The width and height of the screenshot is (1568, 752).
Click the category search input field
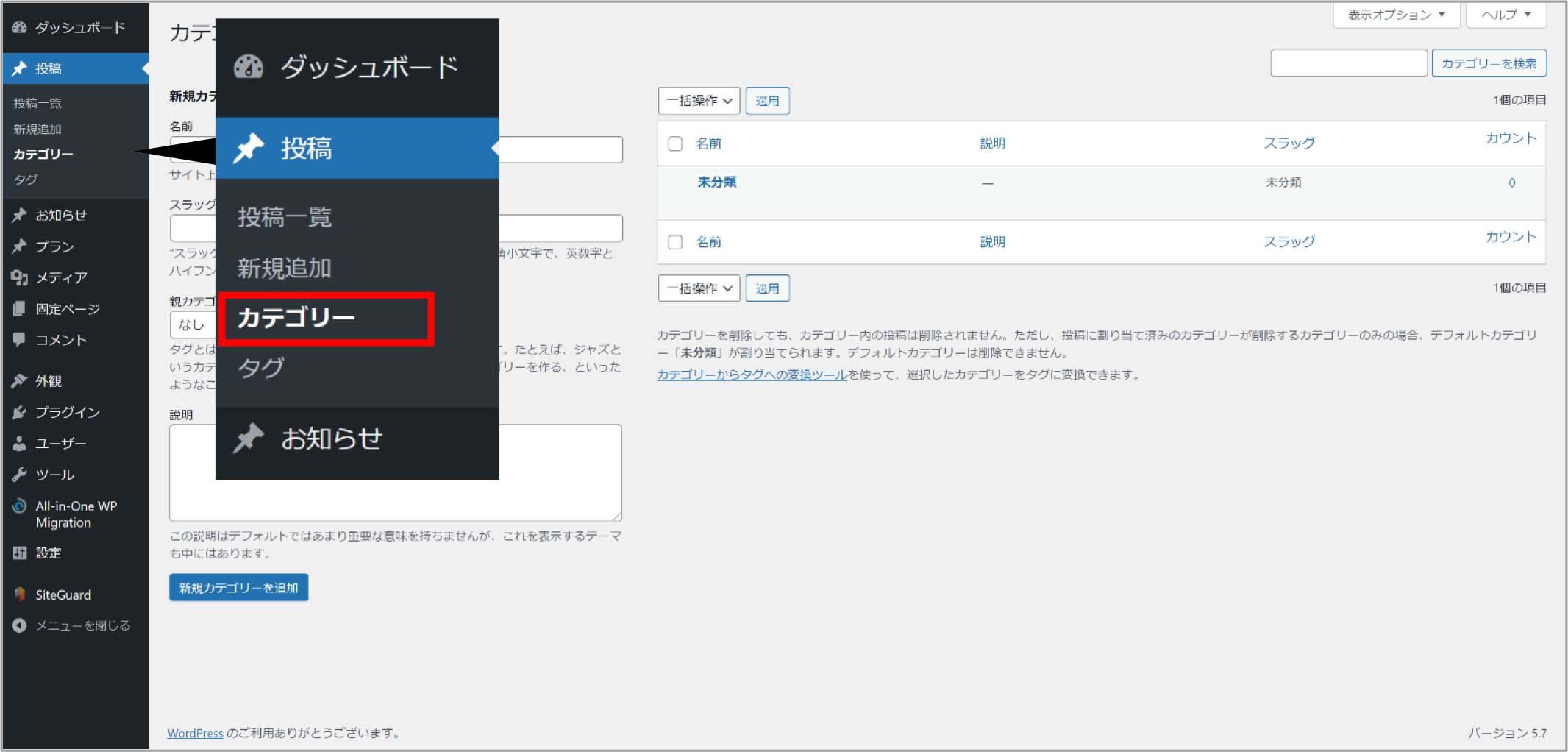pos(1348,63)
